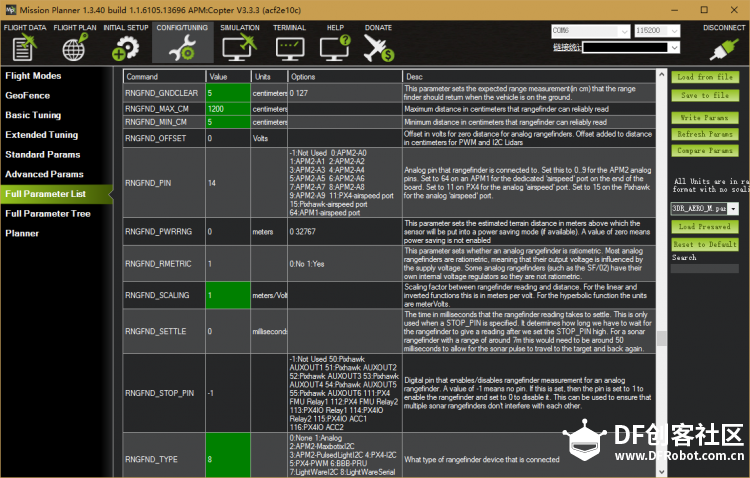The width and height of the screenshot is (750, 478).
Task: Click the RNGFND_OFFSET Volts units cell
Action: coord(269,138)
